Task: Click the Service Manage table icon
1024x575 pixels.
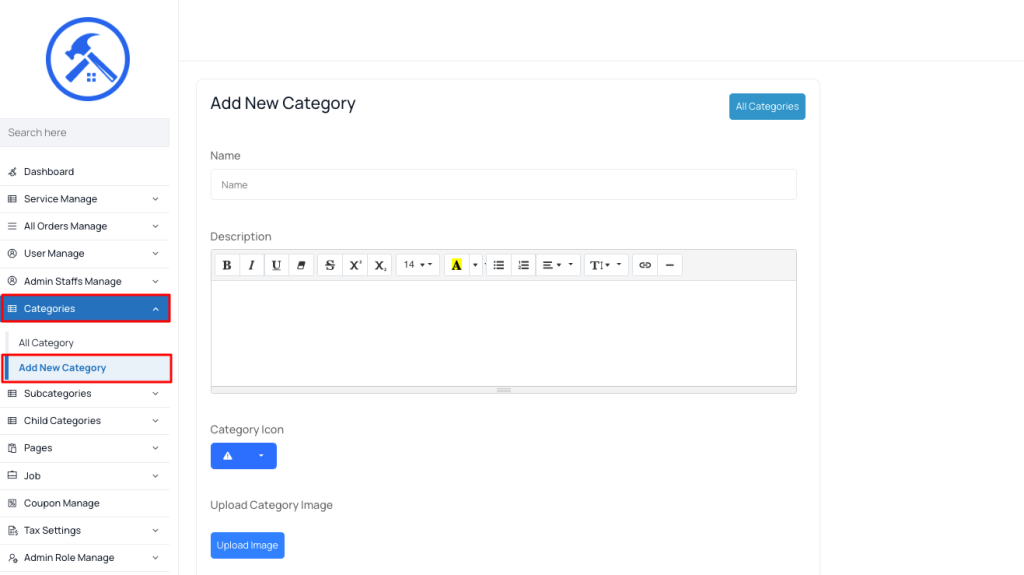Action: coord(12,199)
